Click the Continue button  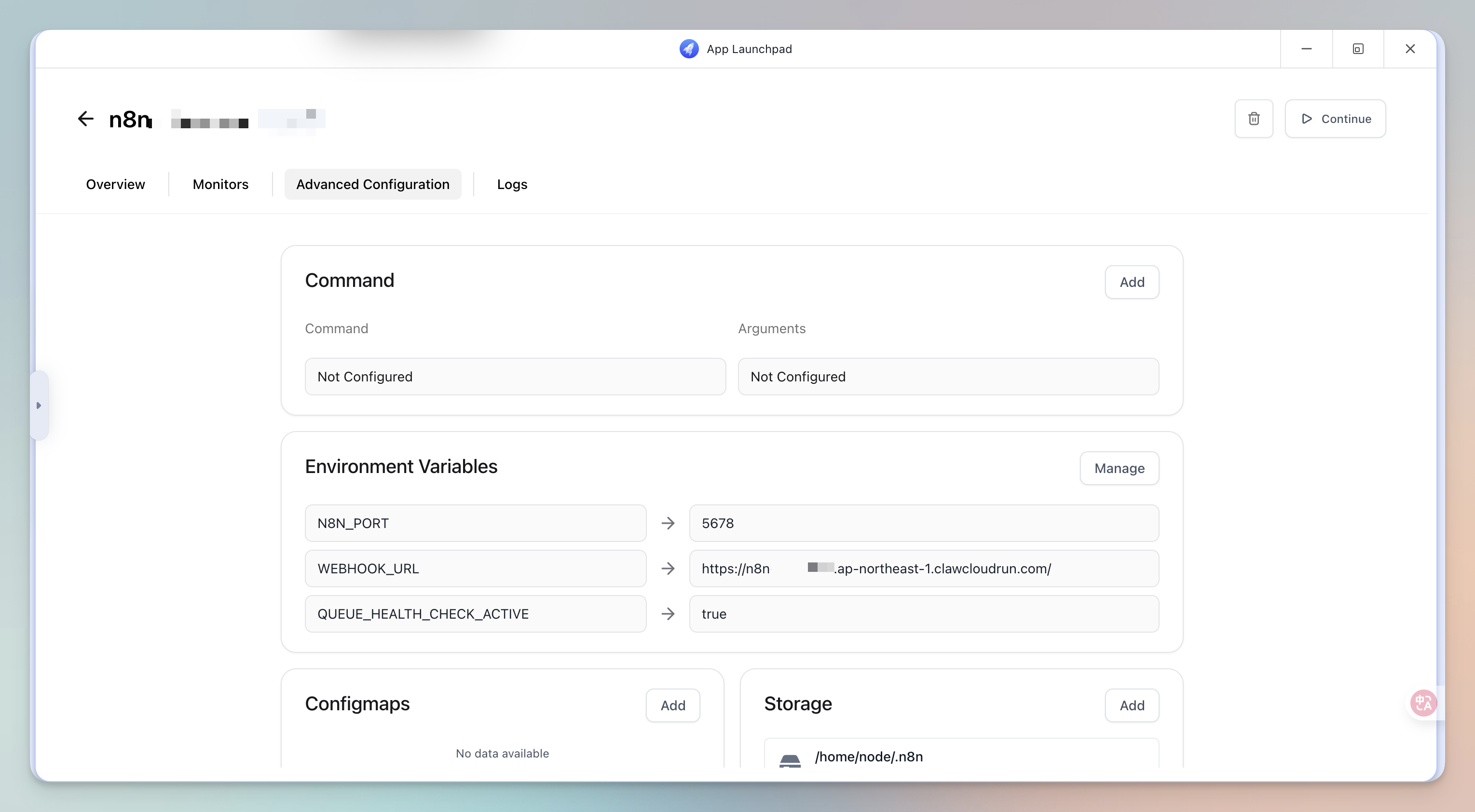1335,119
